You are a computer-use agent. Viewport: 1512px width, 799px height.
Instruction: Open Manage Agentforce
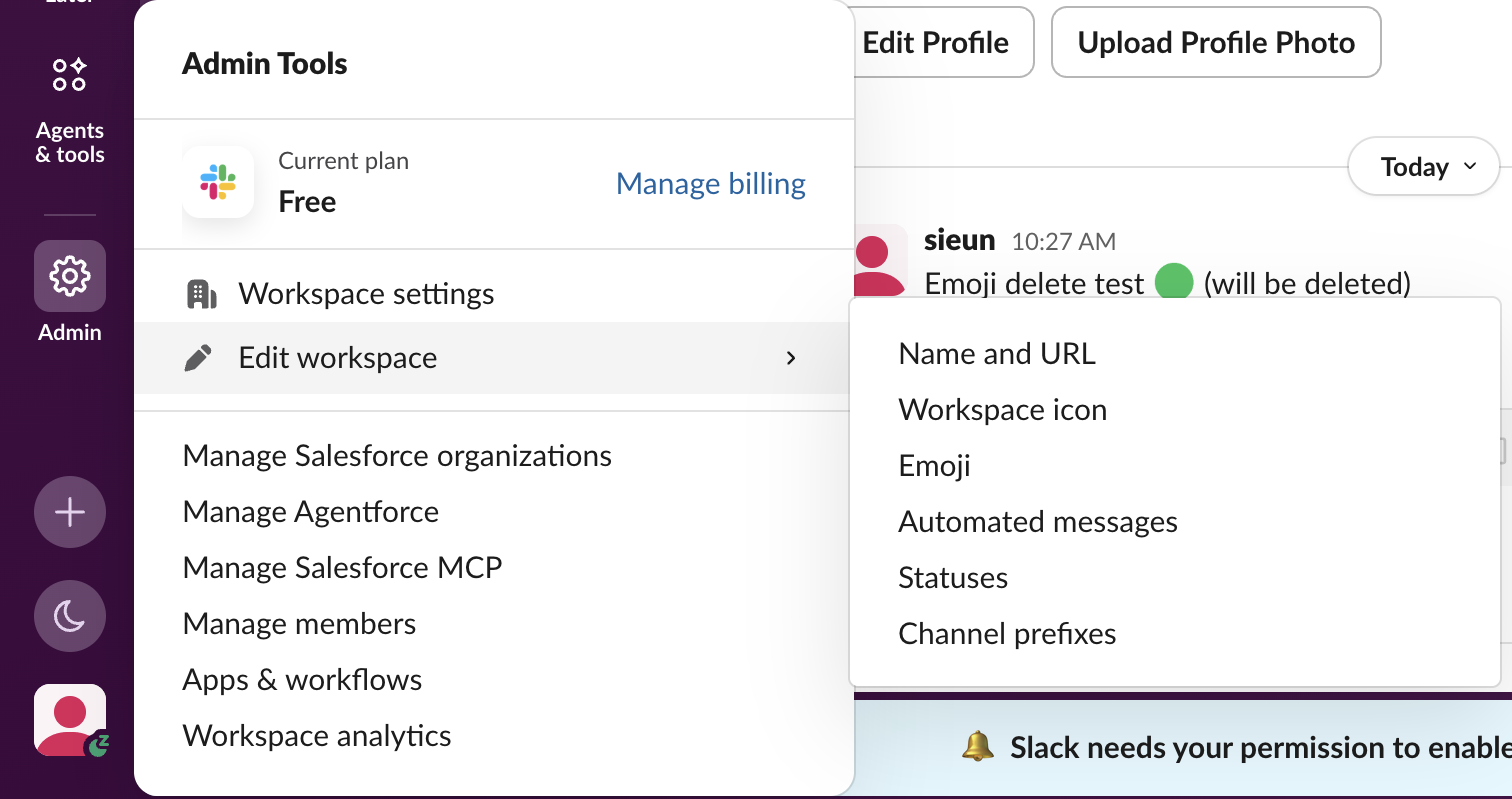click(x=494, y=512)
